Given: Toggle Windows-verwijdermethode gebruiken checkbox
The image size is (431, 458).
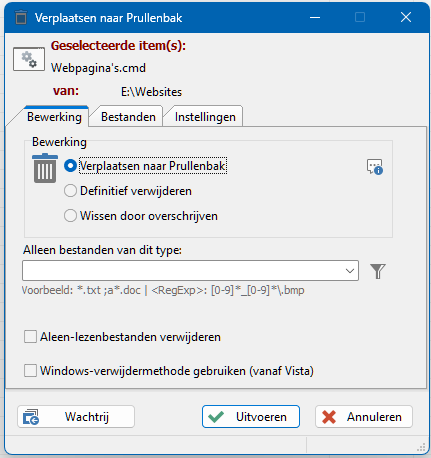Looking at the screenshot, I should coord(30,371).
